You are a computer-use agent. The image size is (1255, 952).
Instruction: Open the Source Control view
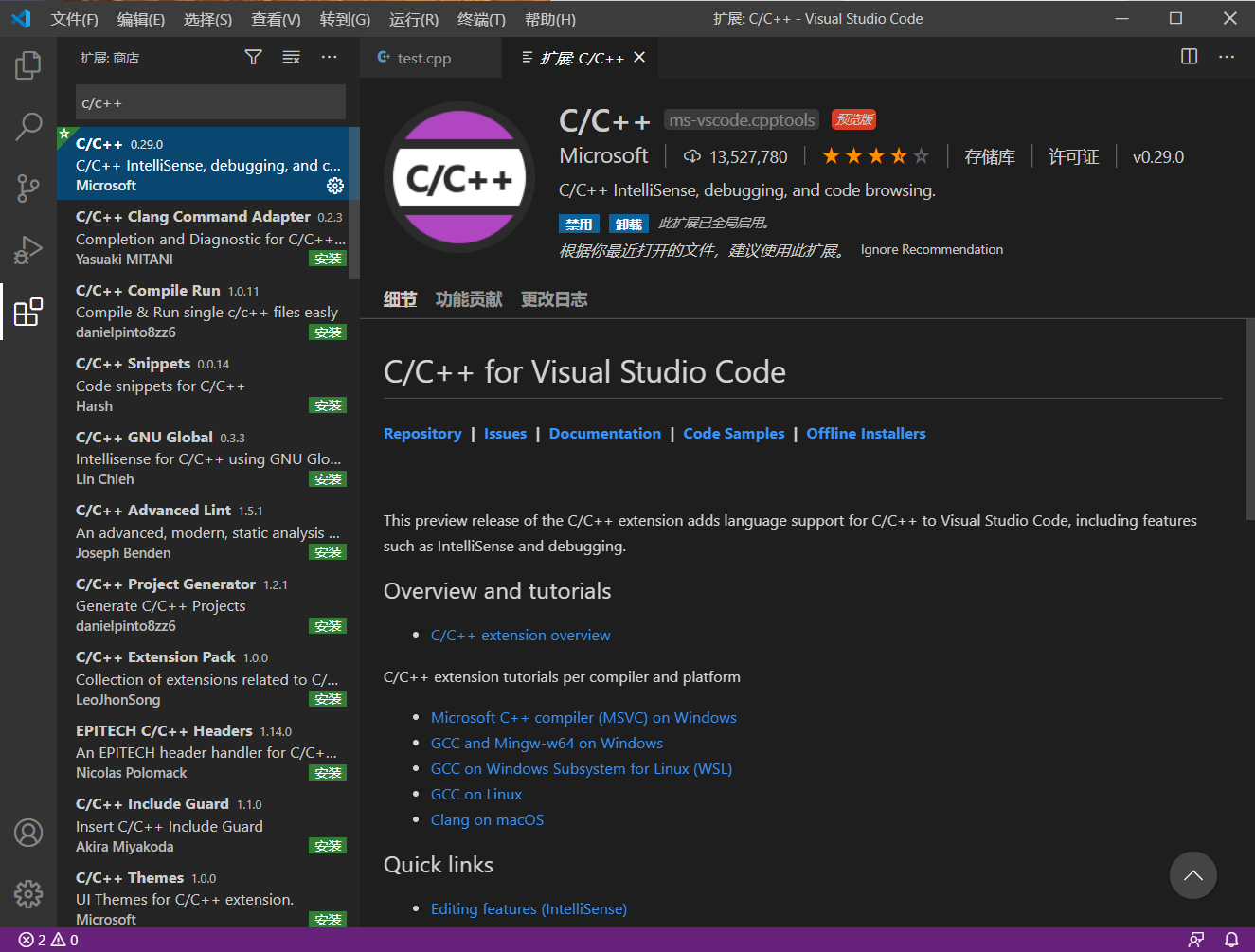tap(27, 188)
